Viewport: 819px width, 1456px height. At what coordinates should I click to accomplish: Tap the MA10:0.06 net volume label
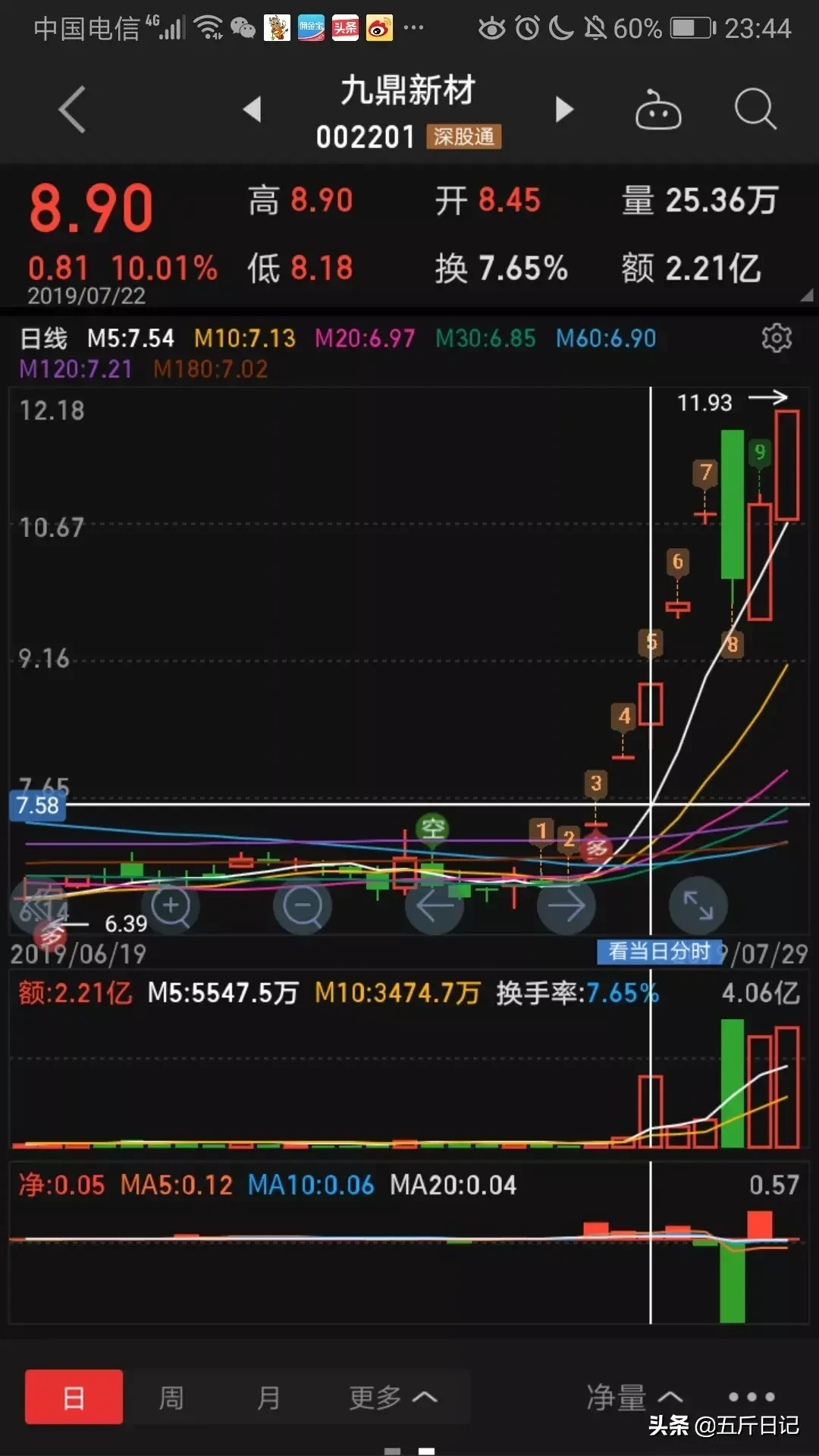311,1185
